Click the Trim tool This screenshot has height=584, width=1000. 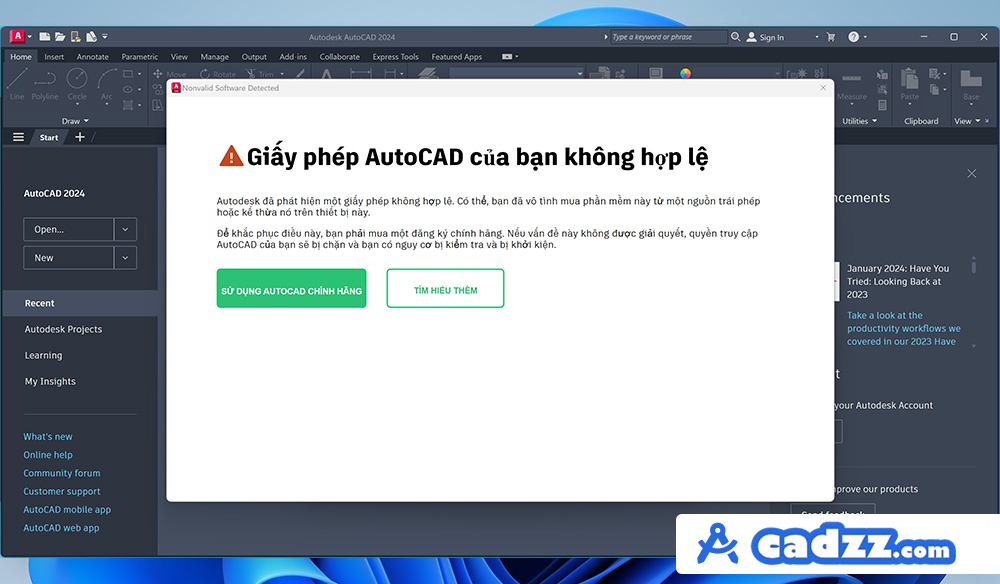click(x=260, y=74)
